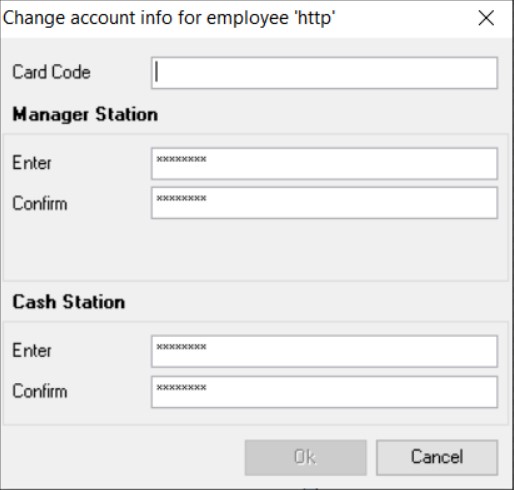Viewport: 514px width, 490px height.
Task: Click the Enter label under Cash Station
Action: point(32,351)
